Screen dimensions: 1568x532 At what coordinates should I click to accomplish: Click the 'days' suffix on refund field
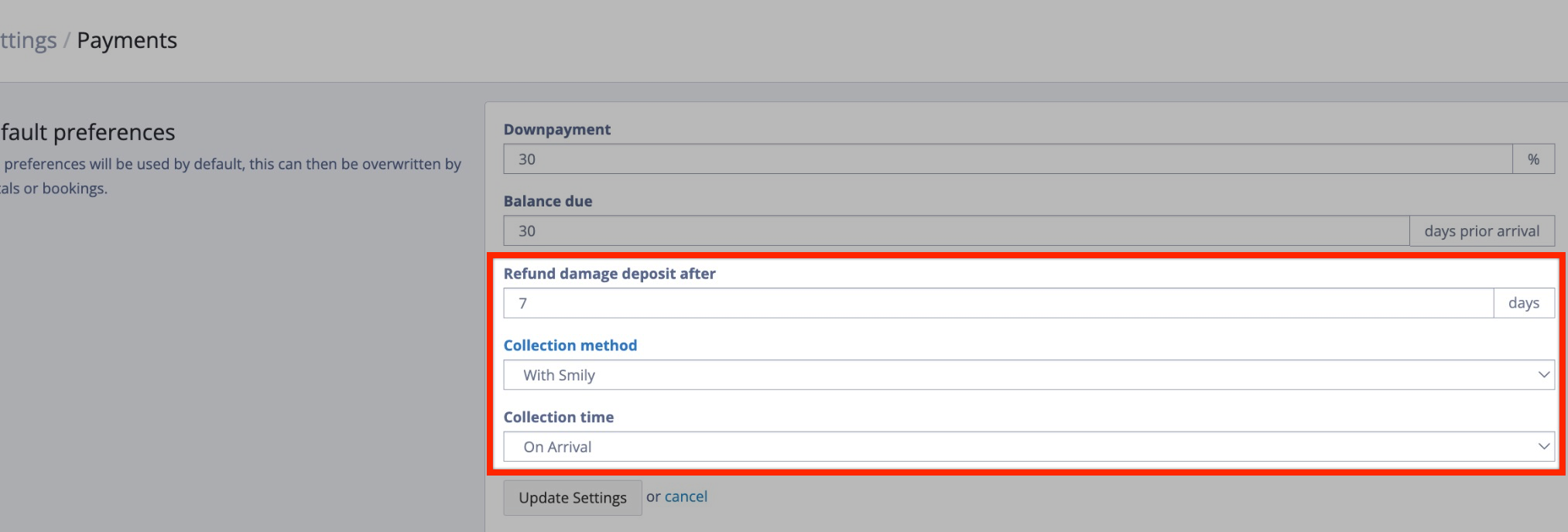1523,303
